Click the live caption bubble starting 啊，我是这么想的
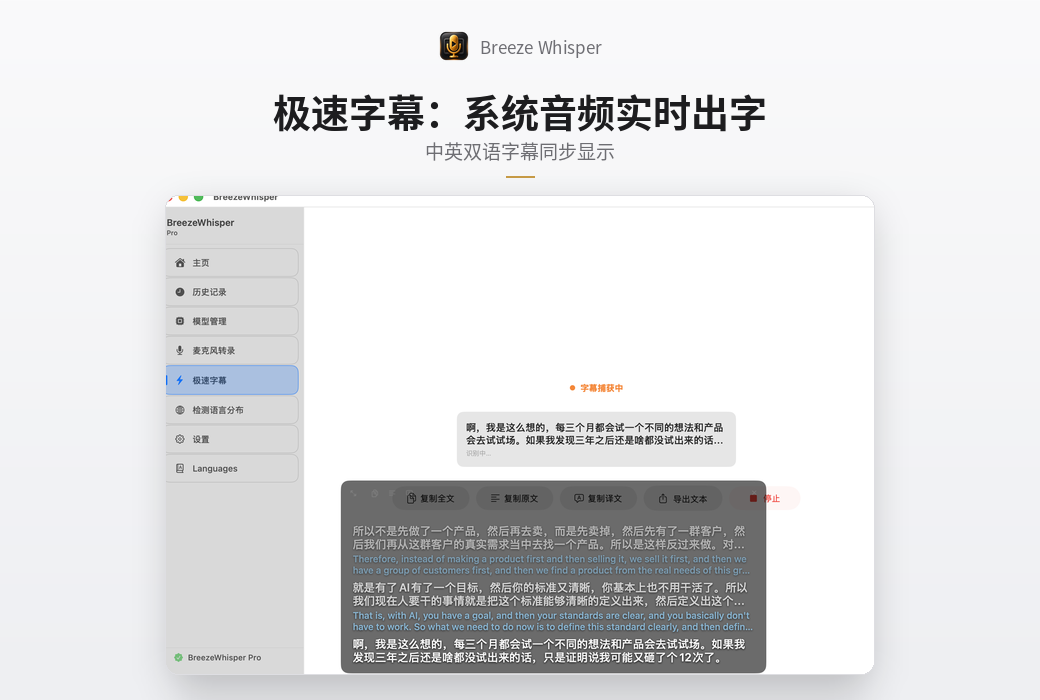Image resolution: width=1040 pixels, height=700 pixels. point(596,439)
